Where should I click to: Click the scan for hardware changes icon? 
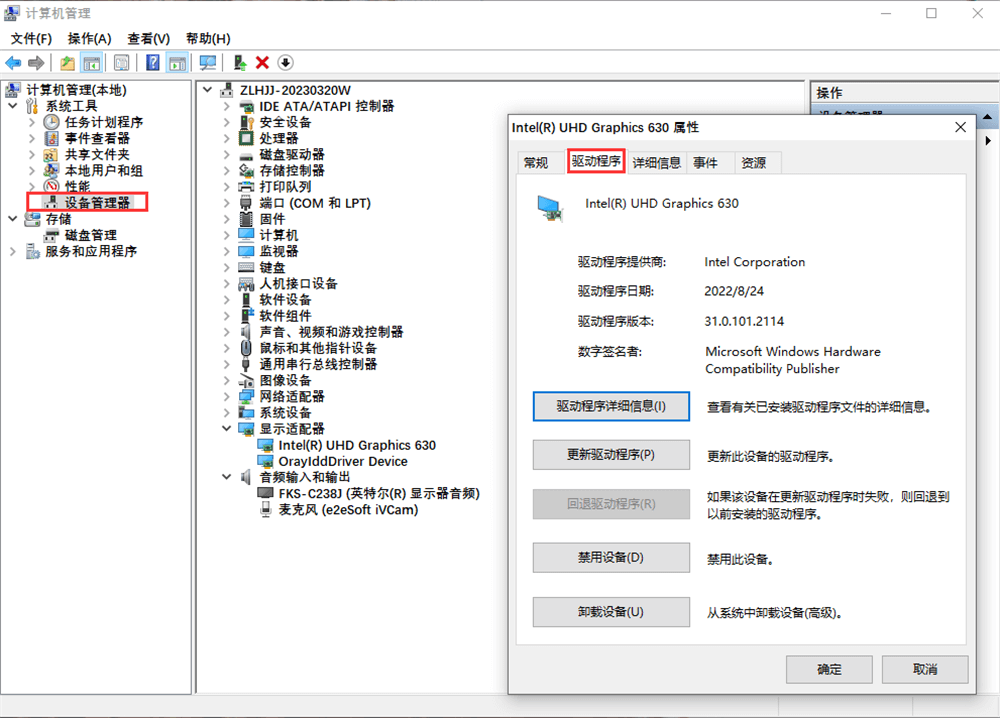(208, 63)
